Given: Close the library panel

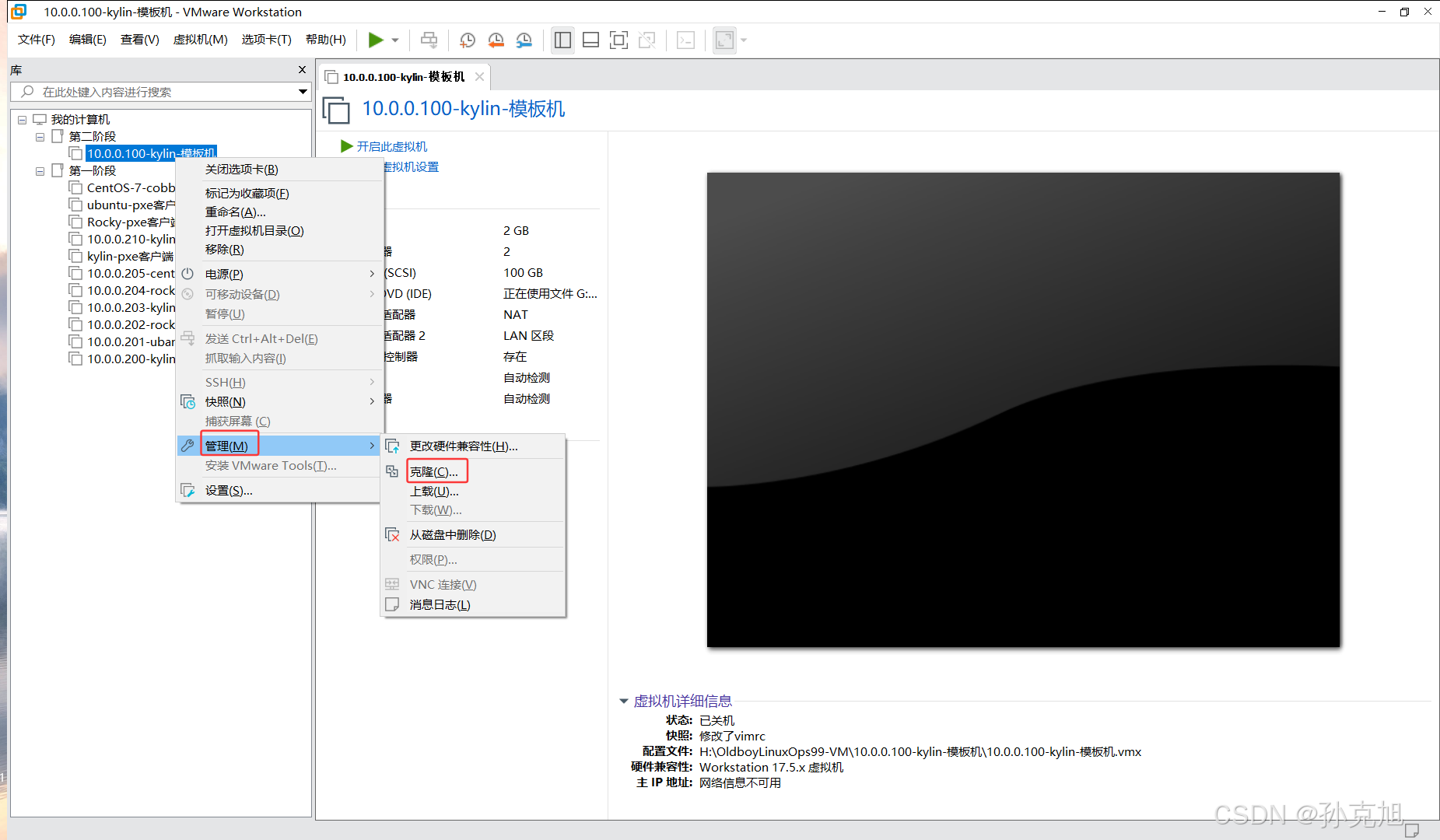Looking at the screenshot, I should click(303, 70).
